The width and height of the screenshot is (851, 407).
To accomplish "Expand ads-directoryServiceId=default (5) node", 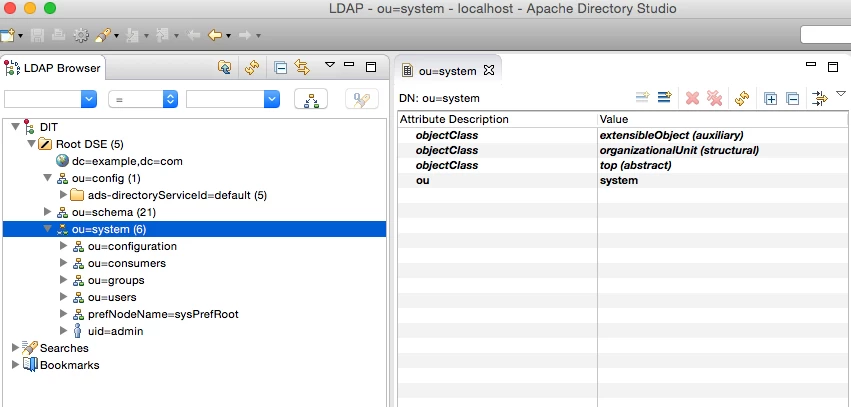I will click(63, 195).
